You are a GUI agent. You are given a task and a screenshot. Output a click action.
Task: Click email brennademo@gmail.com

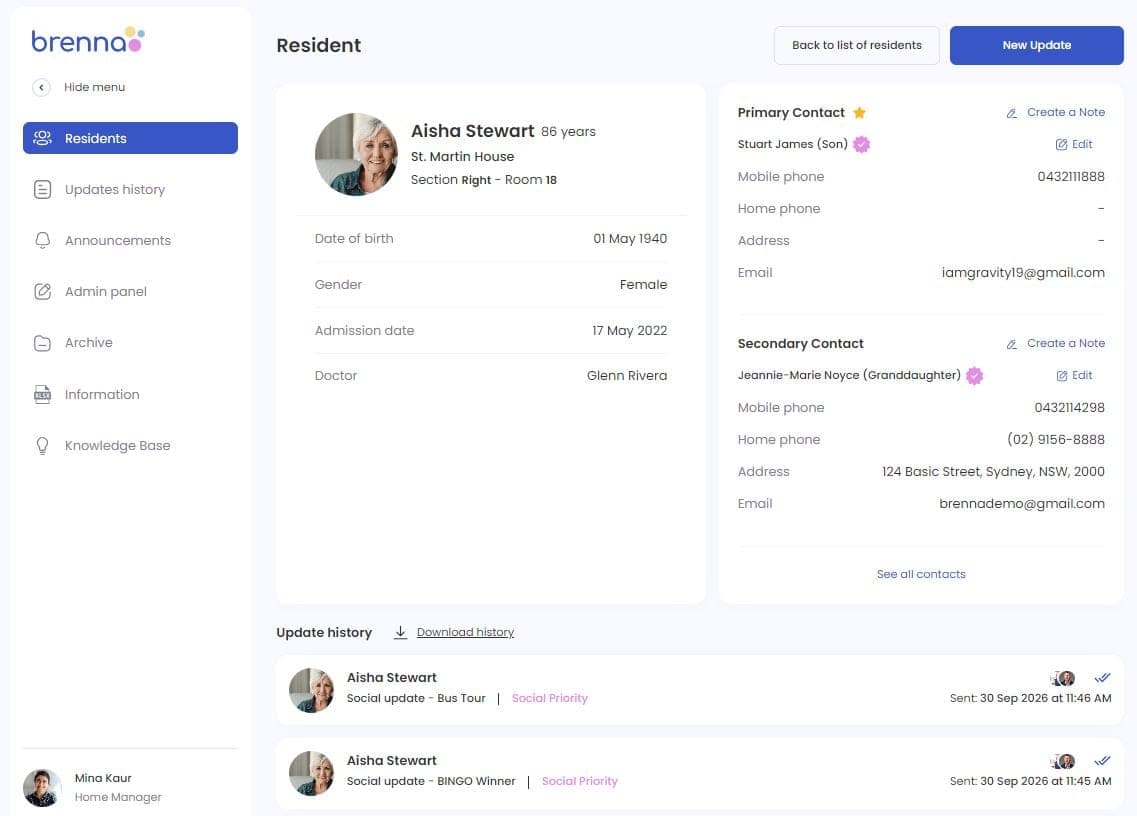[x=1022, y=504]
